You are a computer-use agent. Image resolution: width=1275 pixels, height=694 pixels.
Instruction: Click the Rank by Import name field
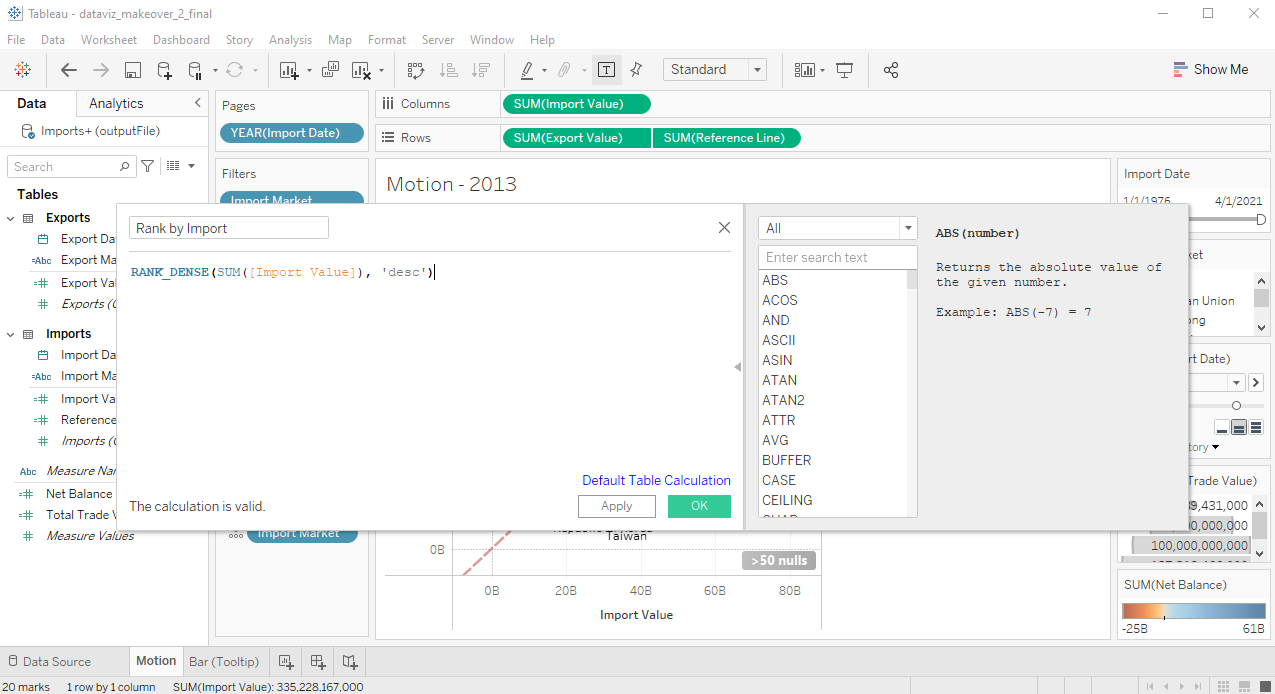point(229,228)
